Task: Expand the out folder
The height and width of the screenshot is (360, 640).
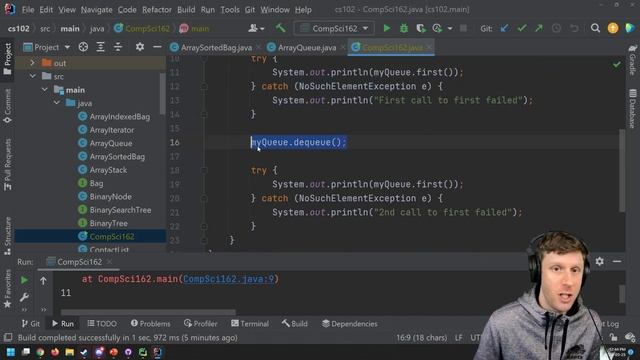Action: [32, 63]
